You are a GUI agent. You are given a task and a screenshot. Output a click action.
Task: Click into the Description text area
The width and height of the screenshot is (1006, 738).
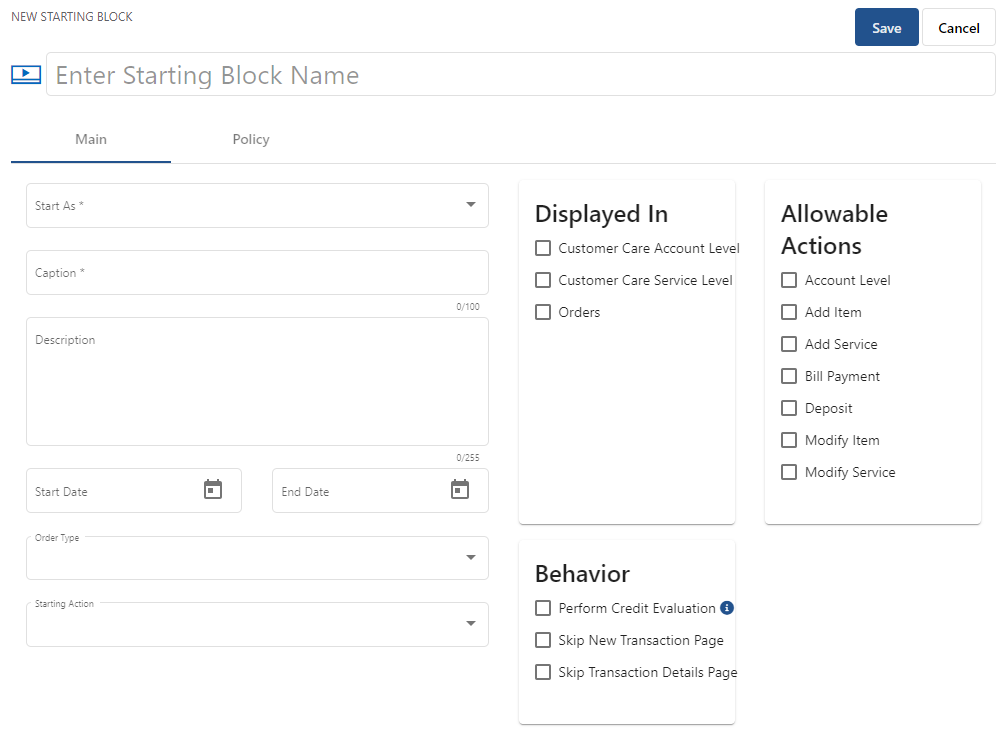coord(257,382)
